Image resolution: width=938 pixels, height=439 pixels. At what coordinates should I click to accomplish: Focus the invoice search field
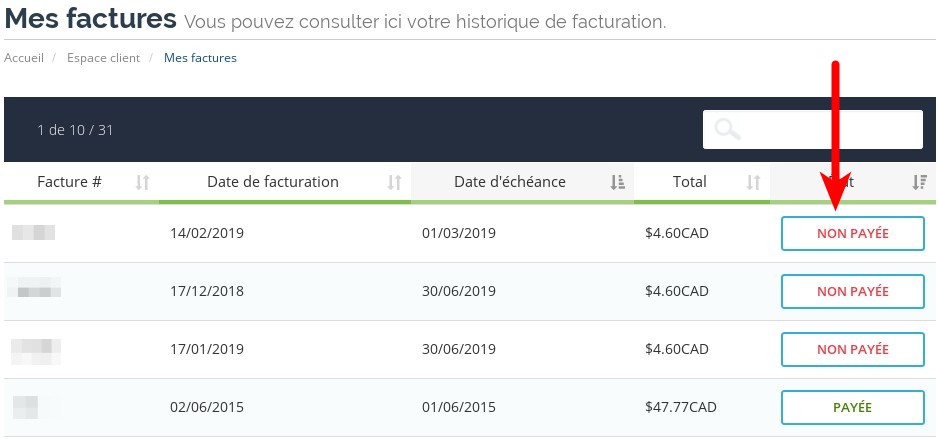(x=812, y=129)
